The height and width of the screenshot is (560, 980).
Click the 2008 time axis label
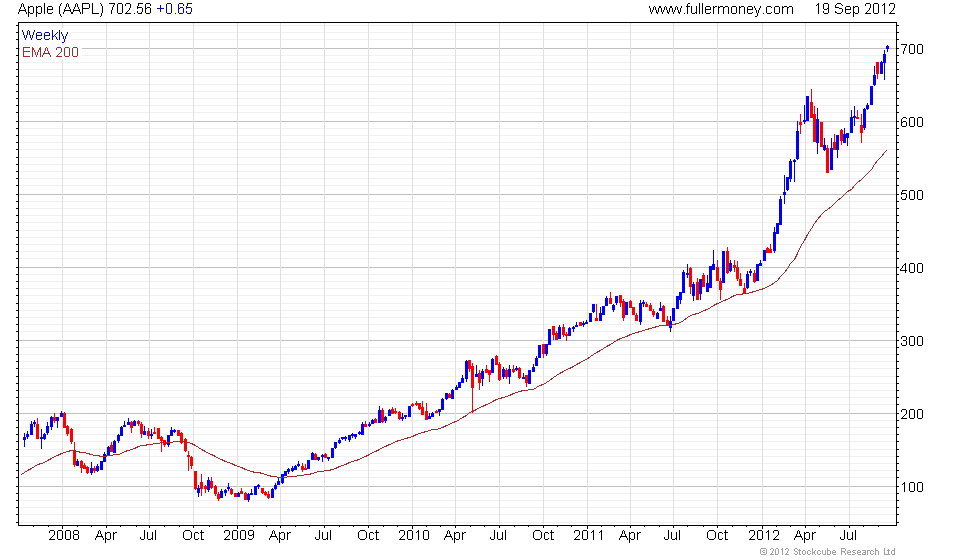(x=64, y=536)
